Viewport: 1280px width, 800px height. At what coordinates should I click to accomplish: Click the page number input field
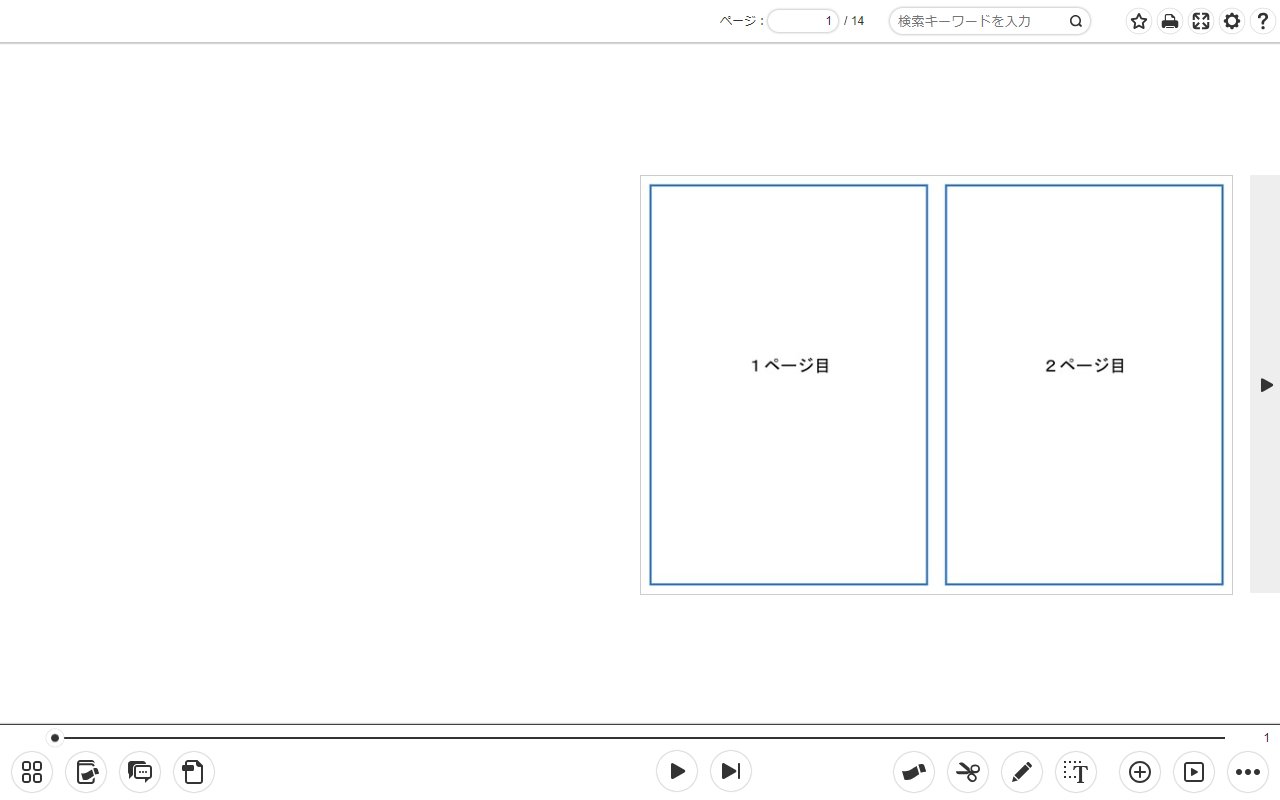[803, 21]
